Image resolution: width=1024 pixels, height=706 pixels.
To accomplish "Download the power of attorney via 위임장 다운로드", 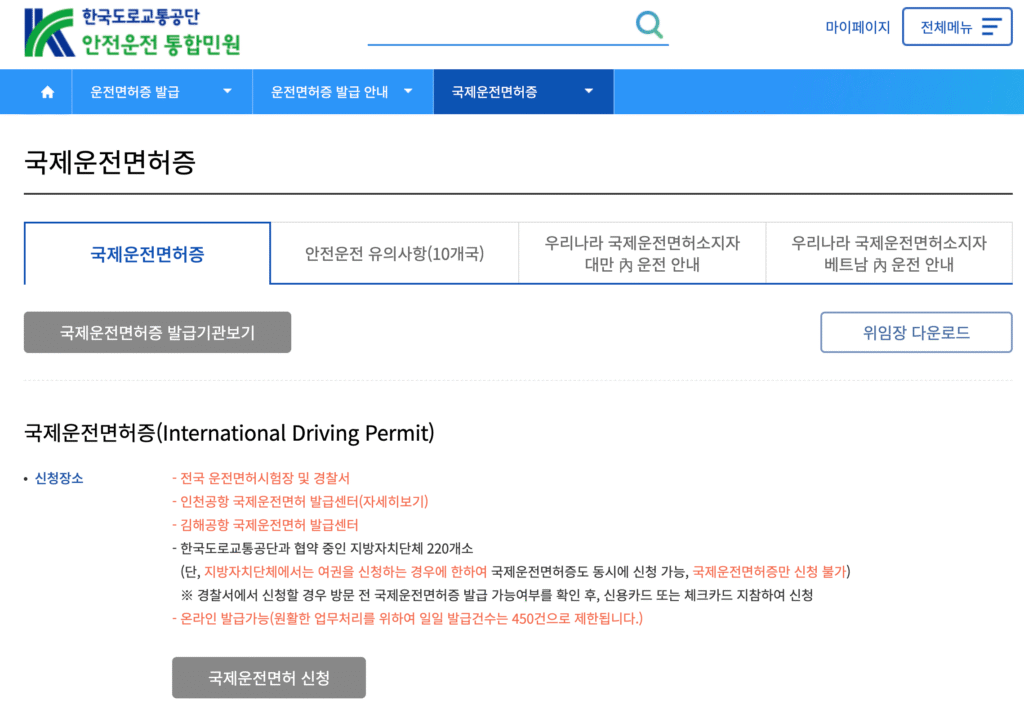I will (916, 332).
